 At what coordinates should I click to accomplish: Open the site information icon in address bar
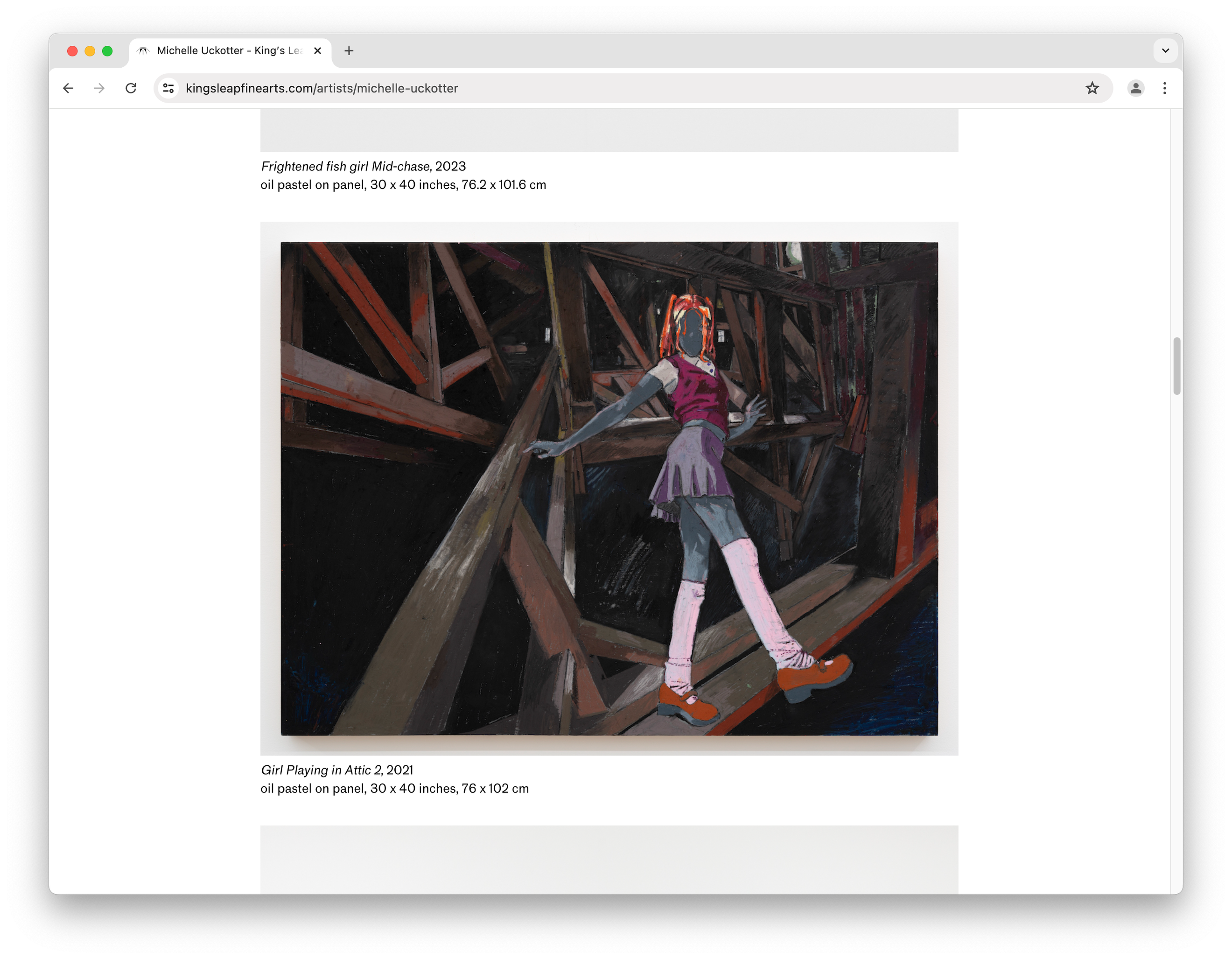tap(168, 88)
